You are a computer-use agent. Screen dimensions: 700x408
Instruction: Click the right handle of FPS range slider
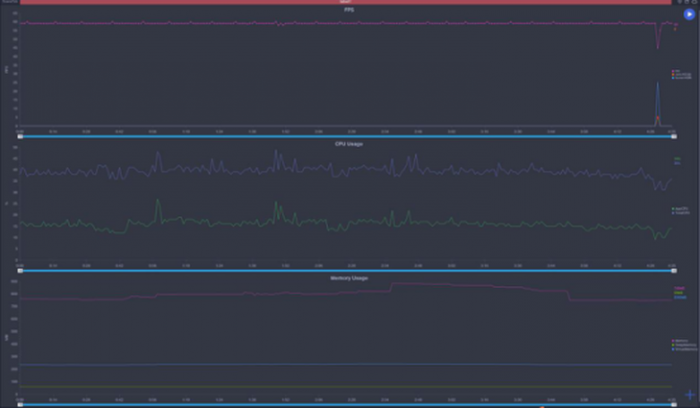click(674, 137)
